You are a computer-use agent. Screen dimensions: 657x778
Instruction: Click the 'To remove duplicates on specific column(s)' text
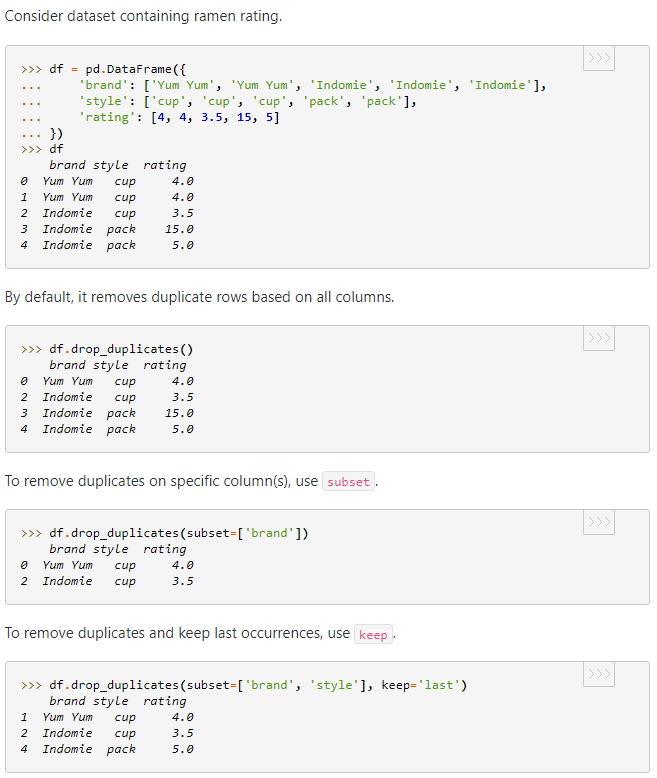coord(160,482)
